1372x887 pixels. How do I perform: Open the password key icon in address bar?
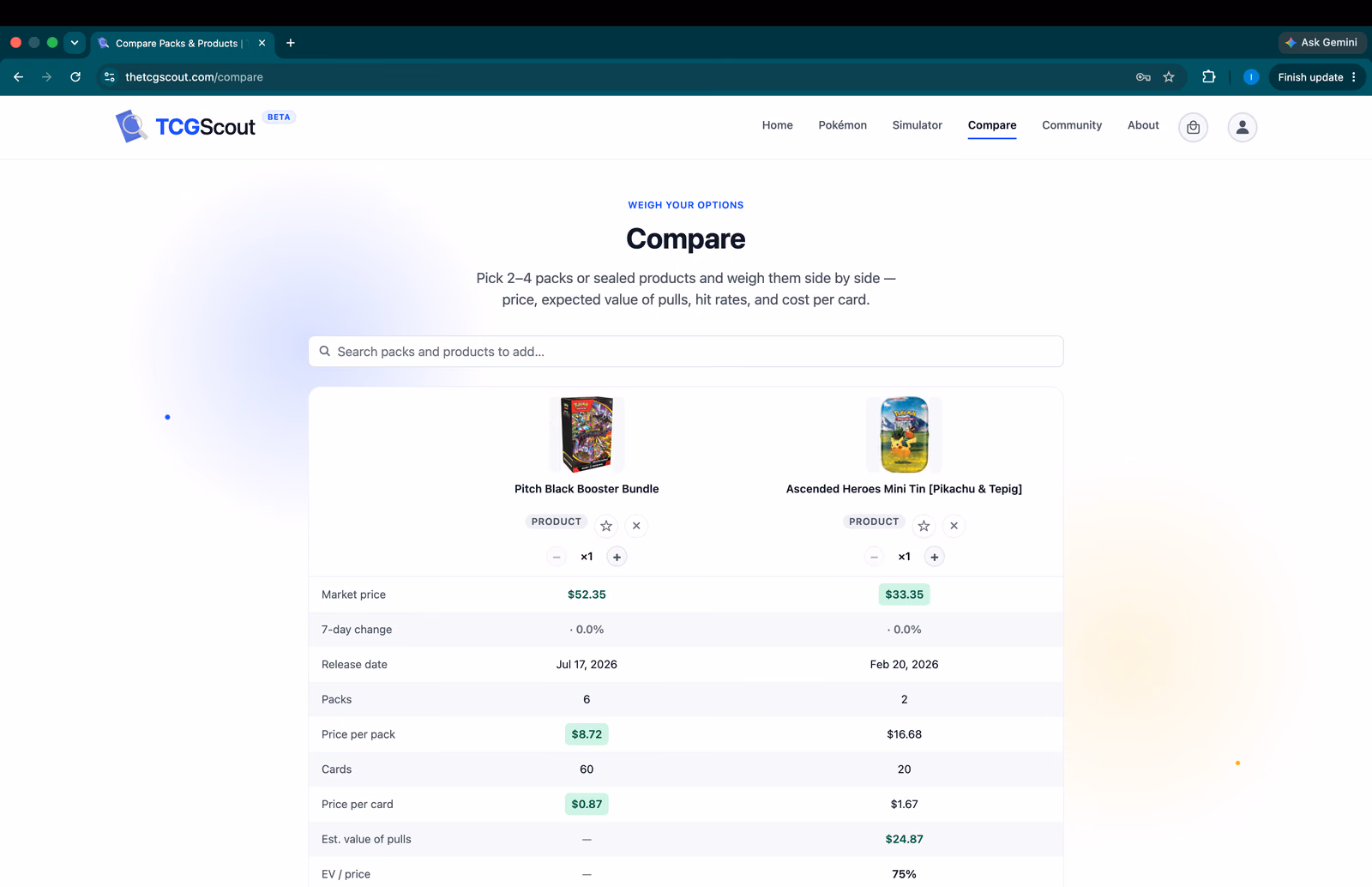tap(1143, 77)
